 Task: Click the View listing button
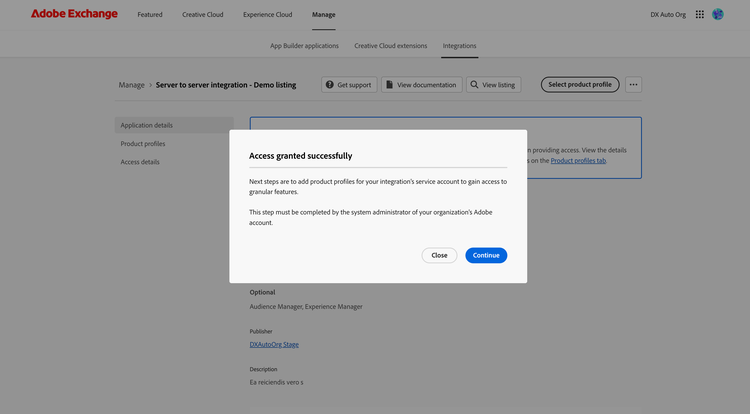pos(494,85)
